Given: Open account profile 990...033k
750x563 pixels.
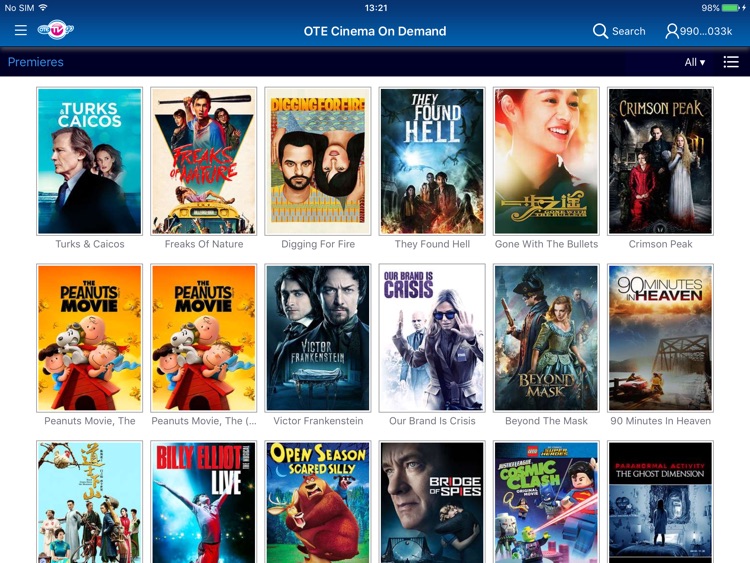Looking at the screenshot, I should coord(699,31).
